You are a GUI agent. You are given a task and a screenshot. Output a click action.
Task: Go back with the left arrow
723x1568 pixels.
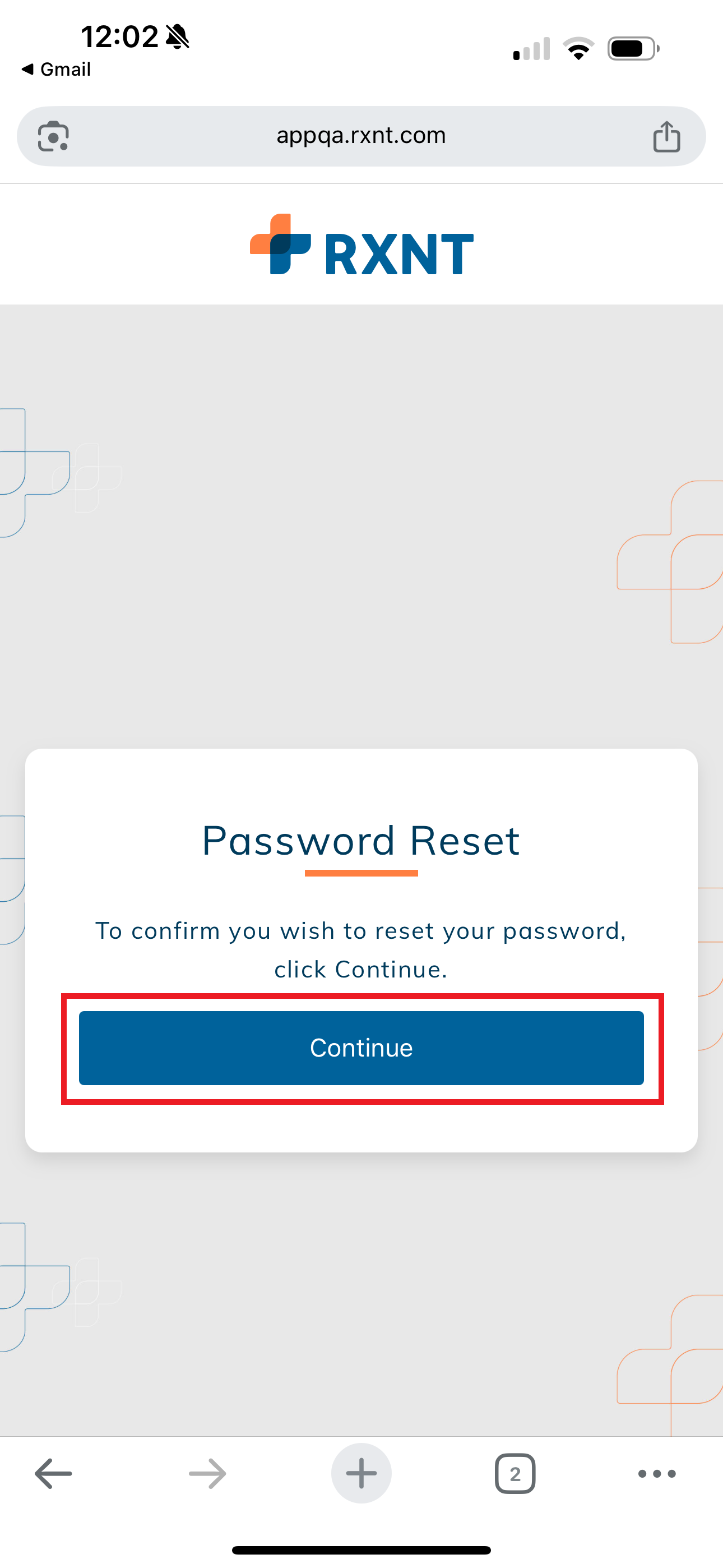click(54, 1474)
